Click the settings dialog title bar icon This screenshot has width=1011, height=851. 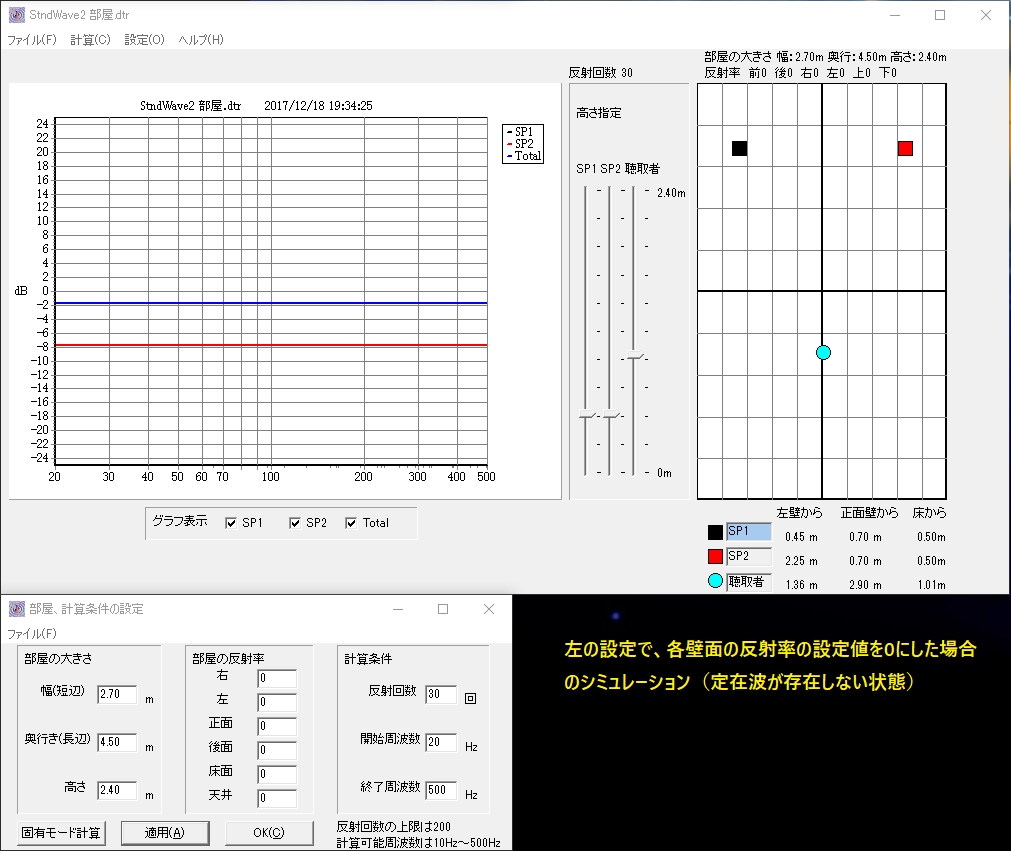point(17,609)
